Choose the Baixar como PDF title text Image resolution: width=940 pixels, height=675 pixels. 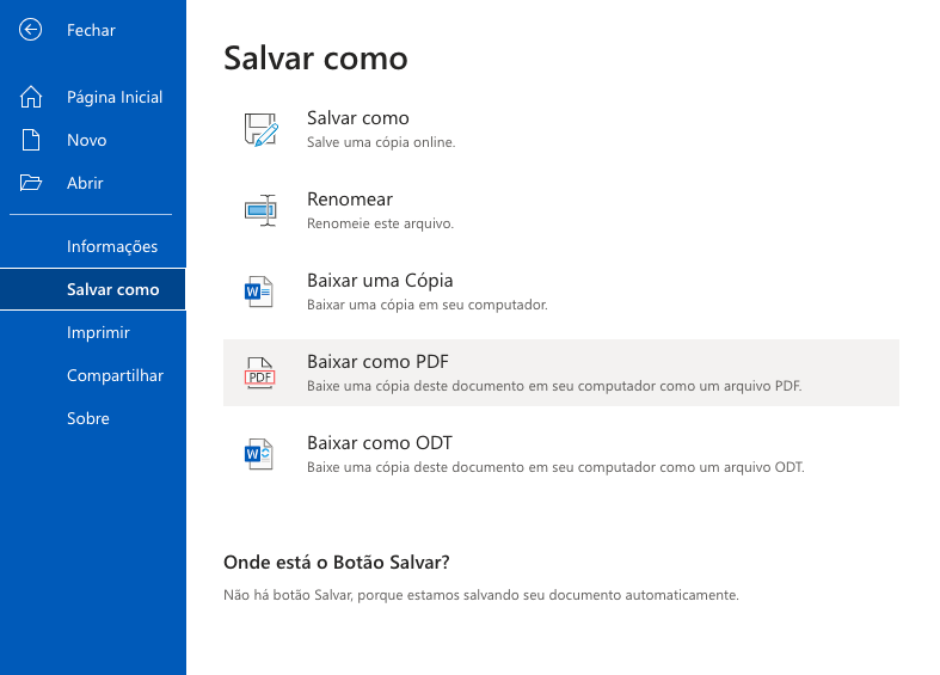[377, 362]
